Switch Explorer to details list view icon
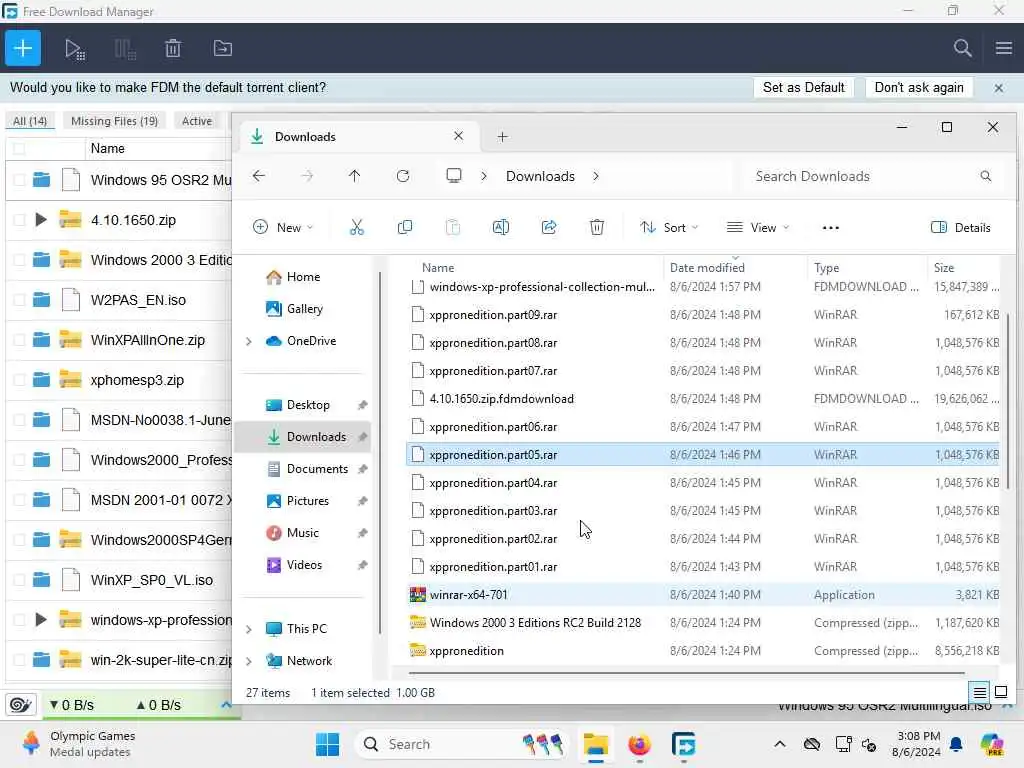Image resolution: width=1024 pixels, height=768 pixels. [x=980, y=692]
